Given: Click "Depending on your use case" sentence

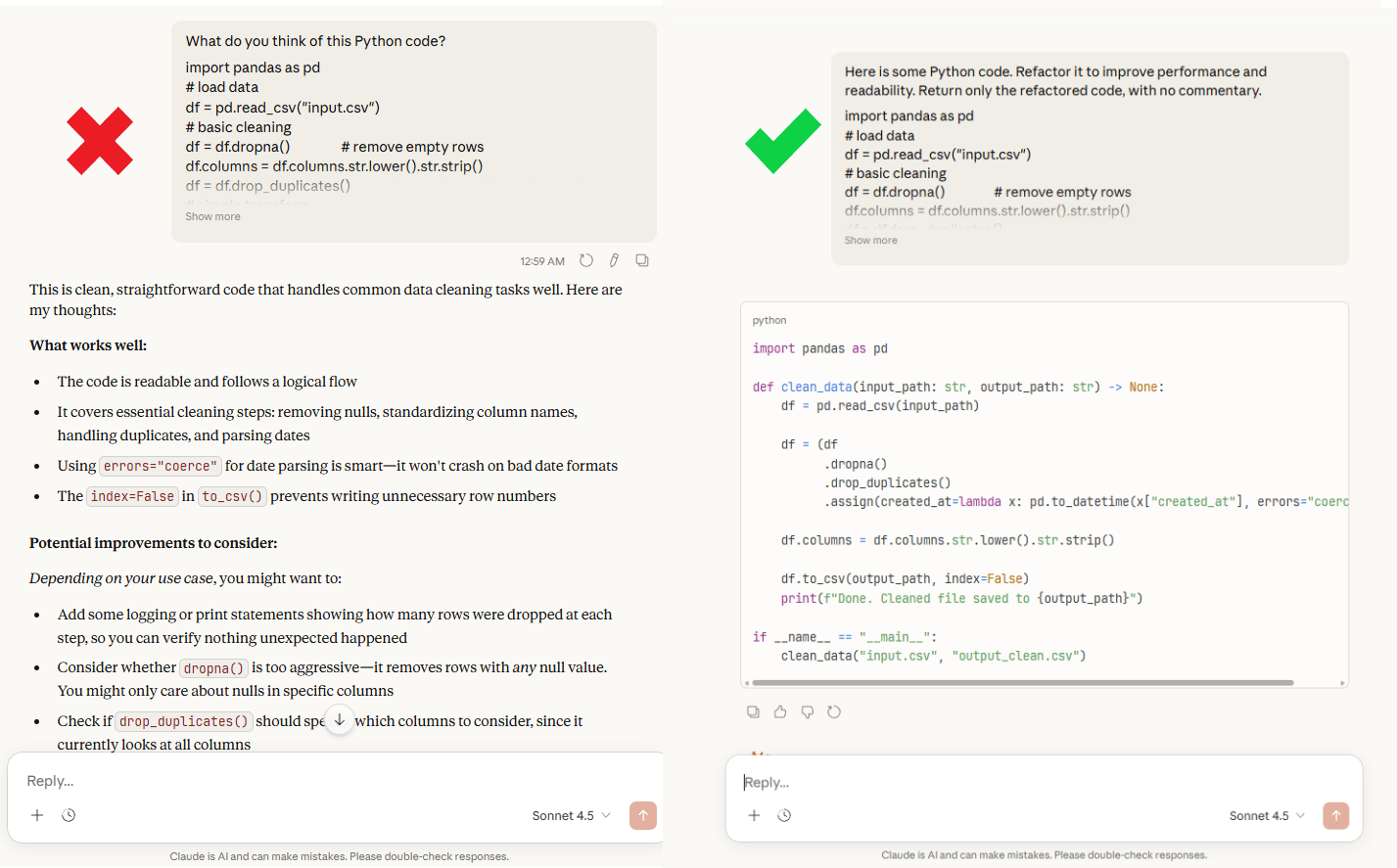Looking at the screenshot, I should pos(185,578).
